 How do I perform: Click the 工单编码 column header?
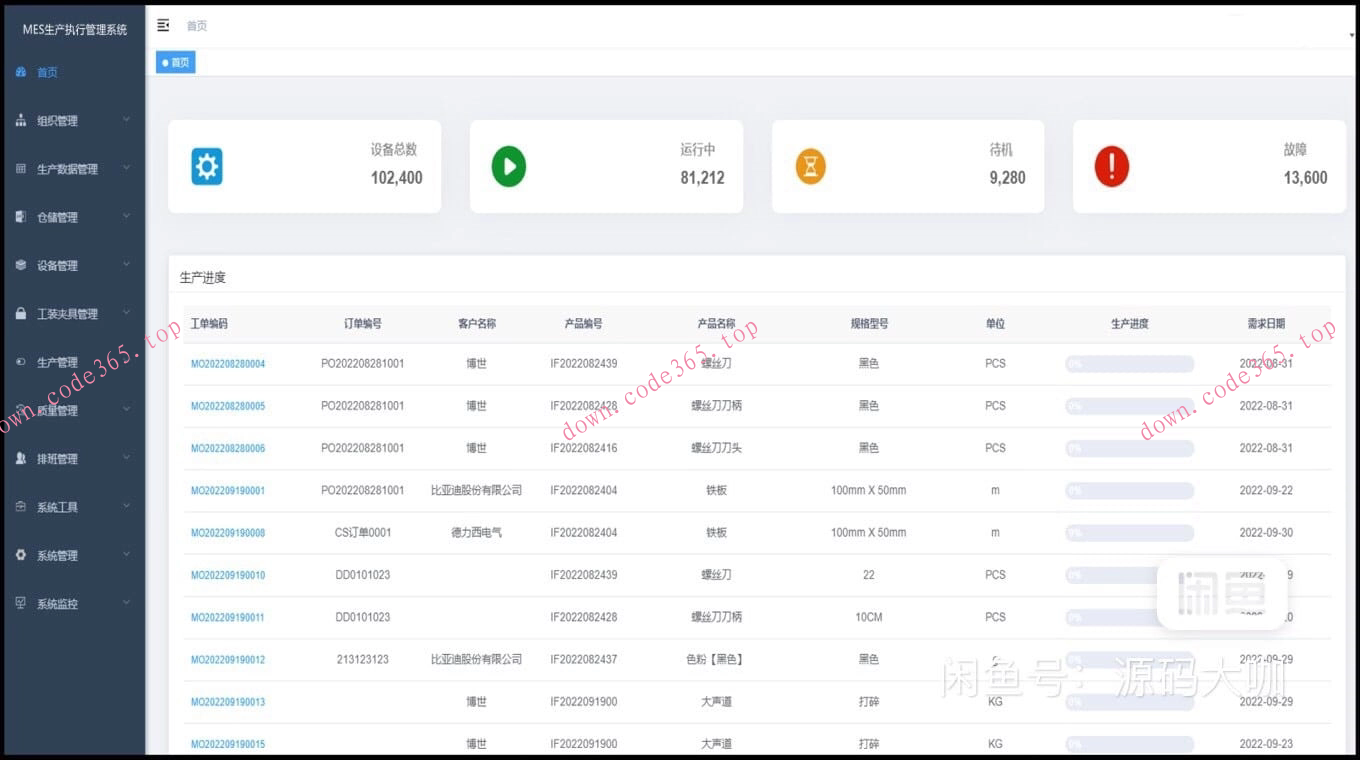pos(209,324)
